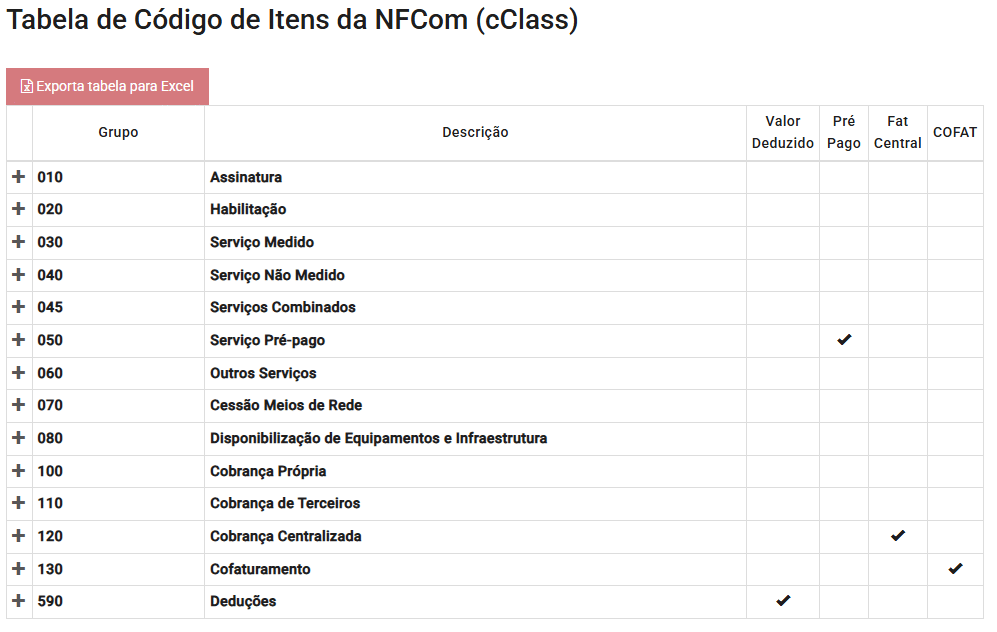Image resolution: width=997 pixels, height=632 pixels.
Task: Click plus icon for 070 Cessão Meios de Rede
Action: 18,405
